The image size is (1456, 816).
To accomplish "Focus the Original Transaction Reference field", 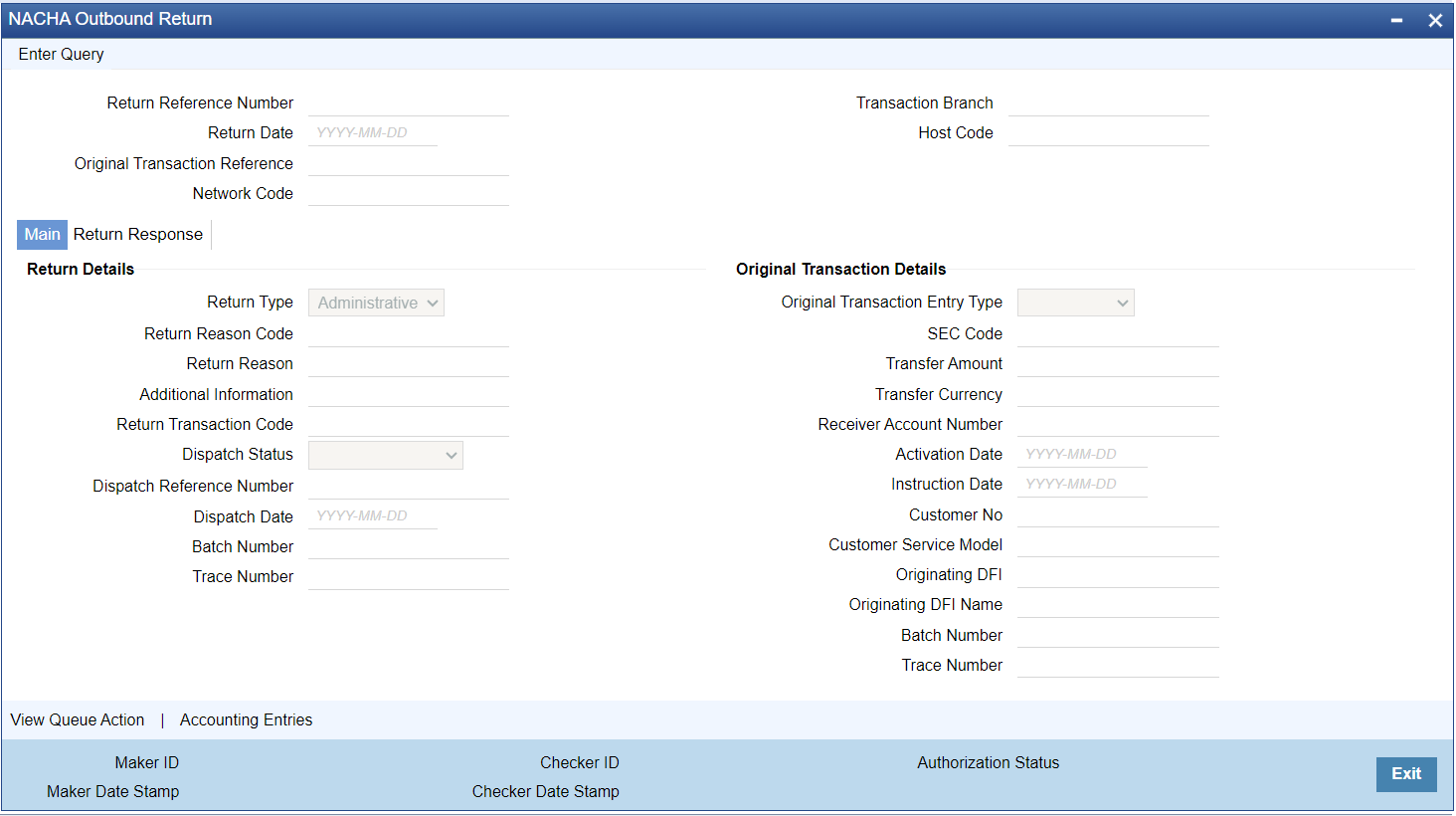I will (409, 163).
